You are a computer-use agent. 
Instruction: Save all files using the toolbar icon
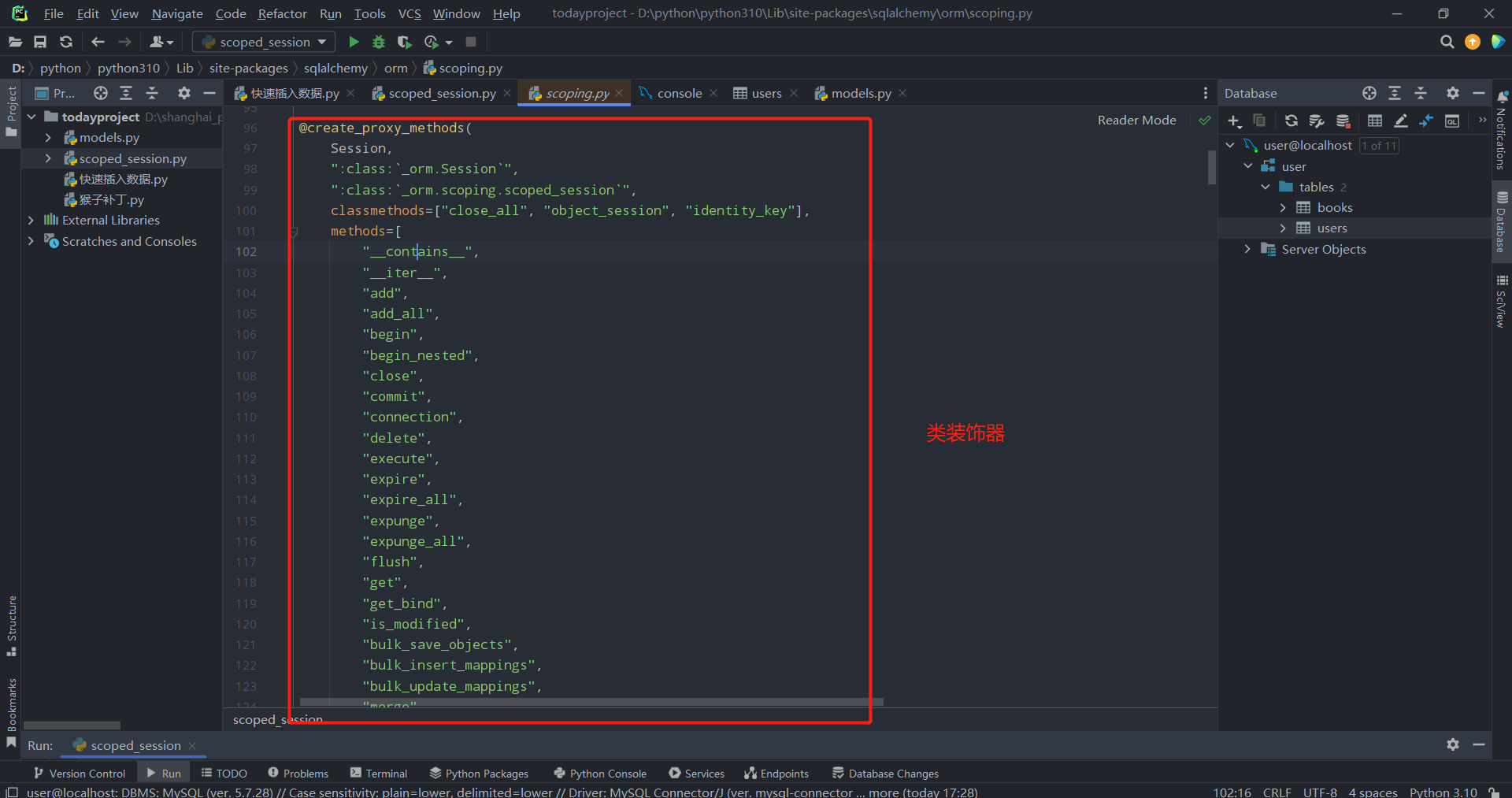40,42
